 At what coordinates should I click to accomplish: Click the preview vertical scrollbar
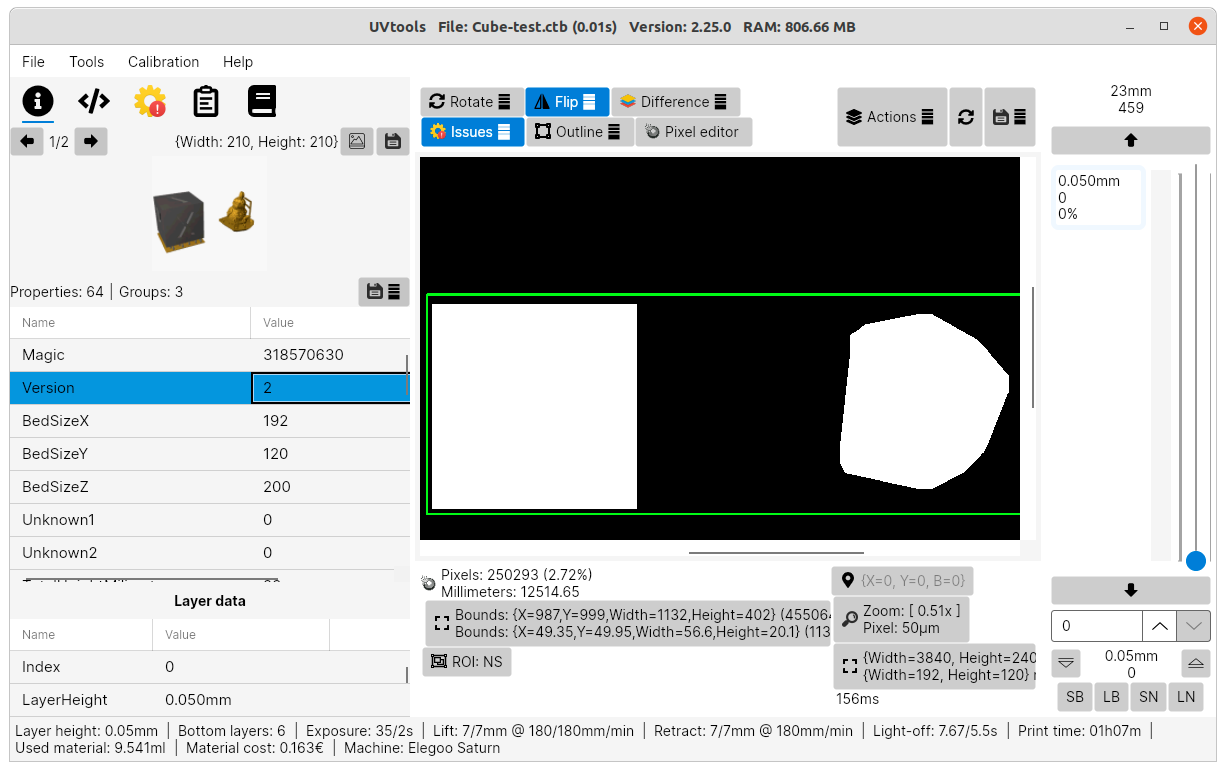[x=1032, y=347]
